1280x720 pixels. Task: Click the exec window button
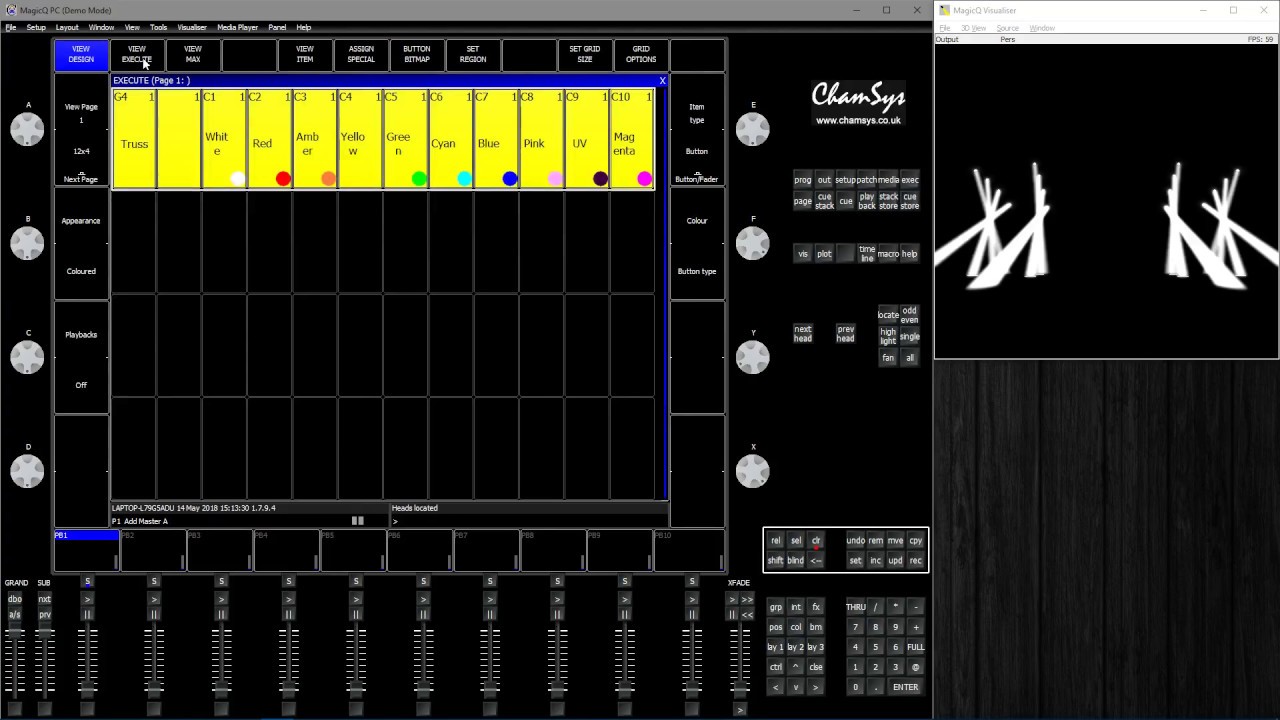pyautogui.click(x=909, y=180)
